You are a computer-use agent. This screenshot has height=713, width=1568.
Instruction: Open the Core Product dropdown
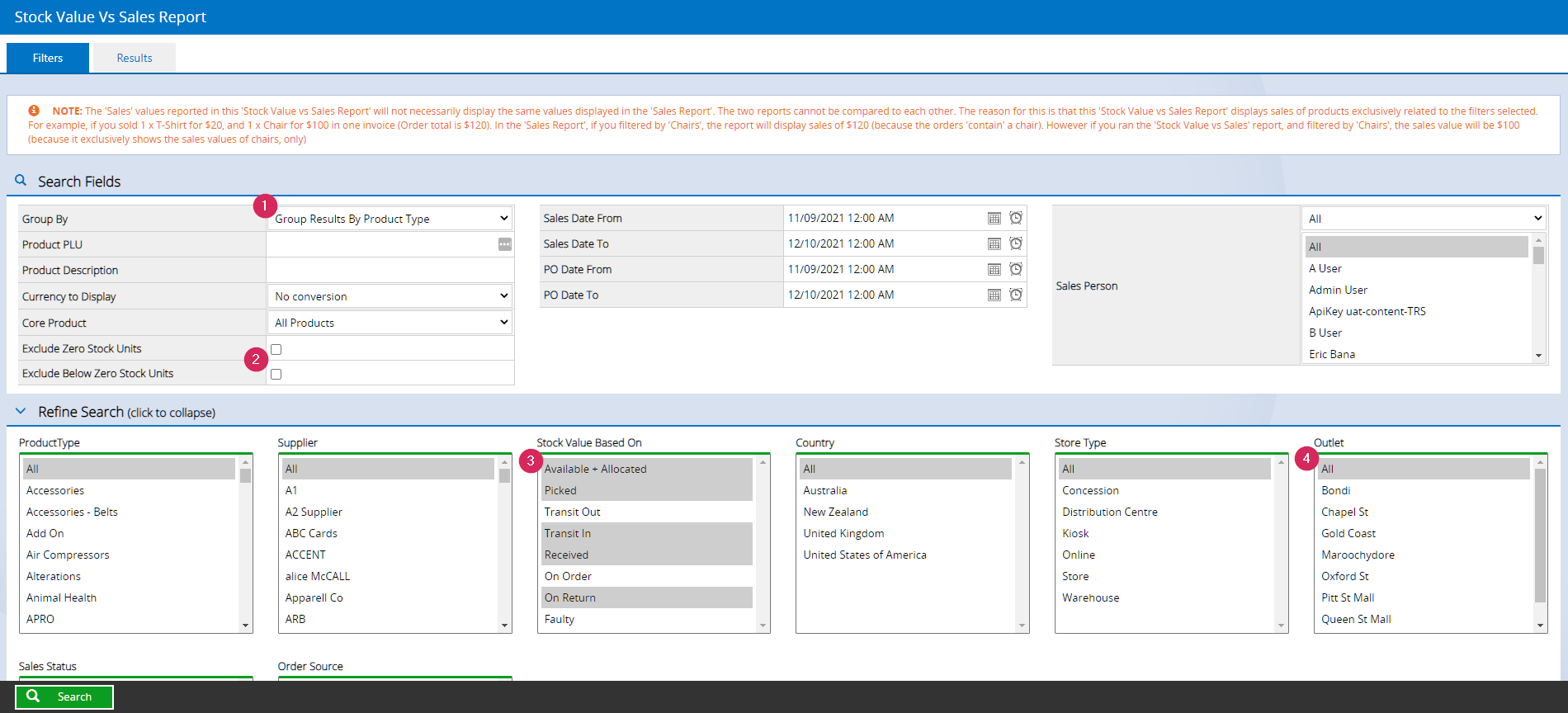390,323
